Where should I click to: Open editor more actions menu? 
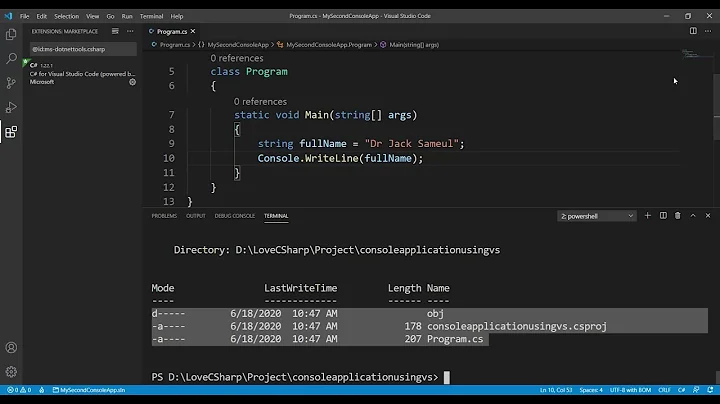pyautogui.click(x=708, y=31)
